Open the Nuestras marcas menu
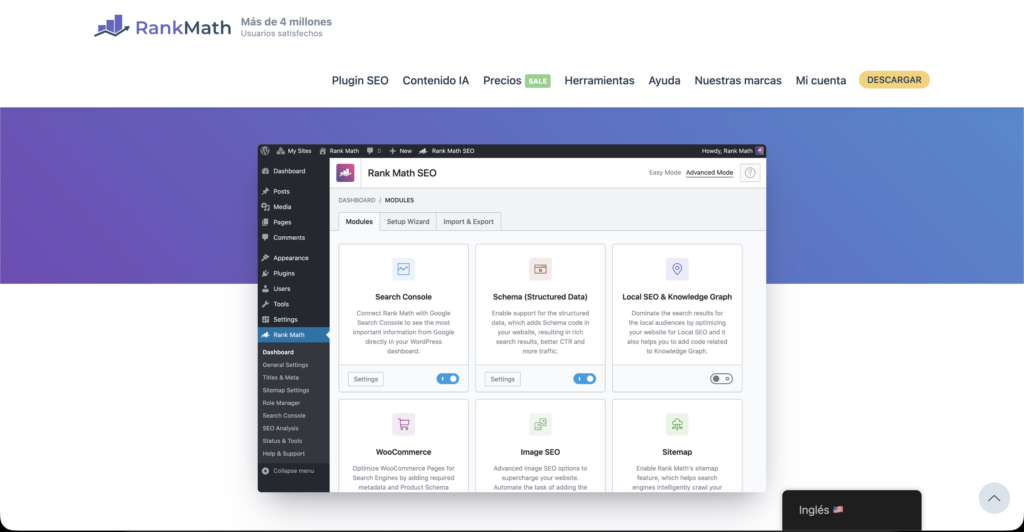This screenshot has height=532, width=1024. pyautogui.click(x=738, y=80)
